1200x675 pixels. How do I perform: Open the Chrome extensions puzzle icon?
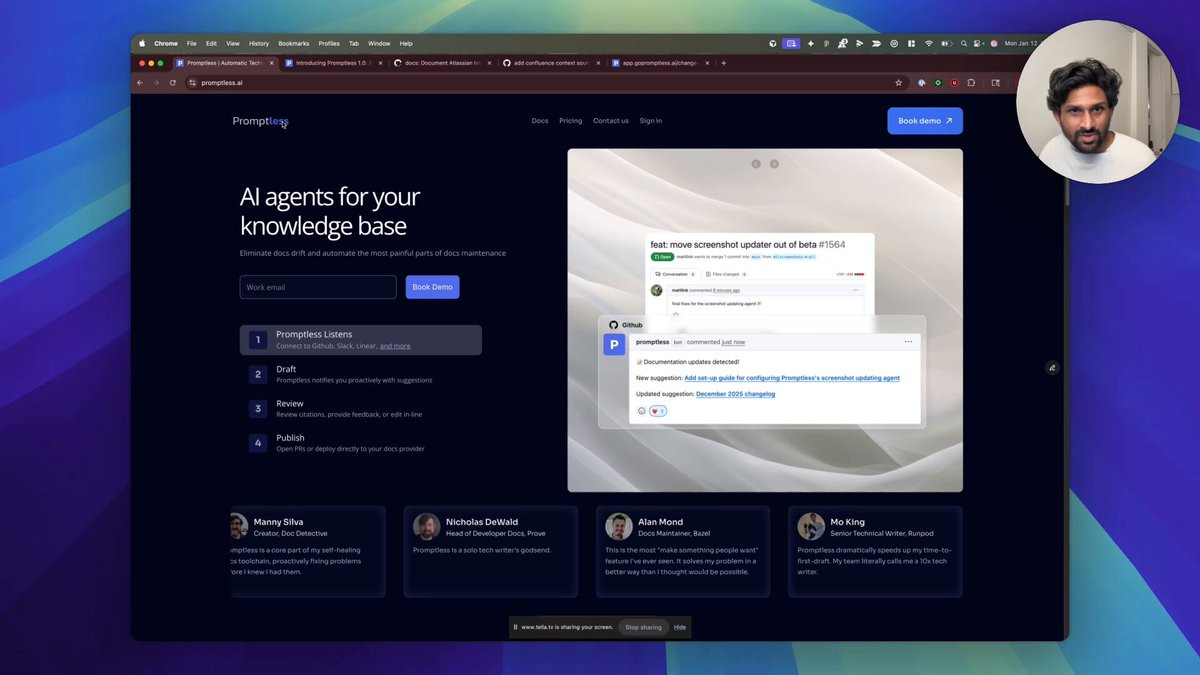971,83
